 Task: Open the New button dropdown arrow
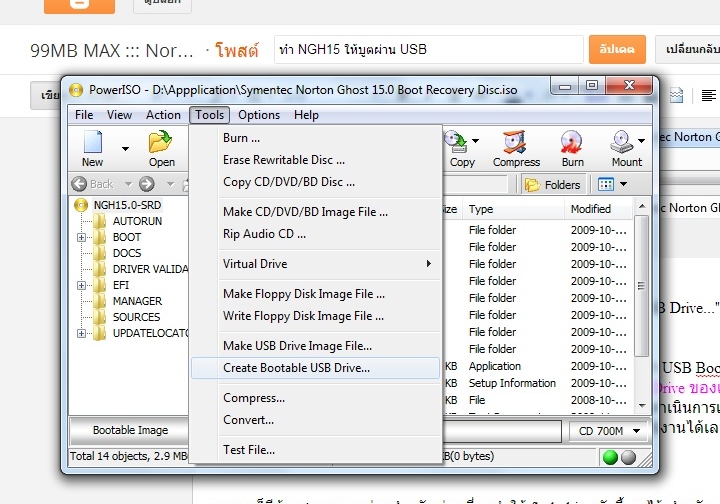125,148
